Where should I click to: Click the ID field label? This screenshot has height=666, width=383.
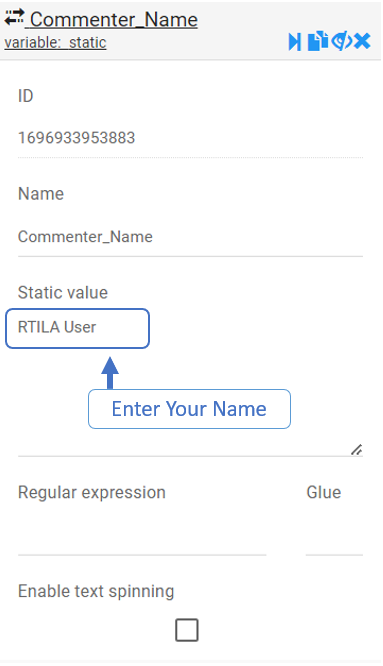[25, 96]
